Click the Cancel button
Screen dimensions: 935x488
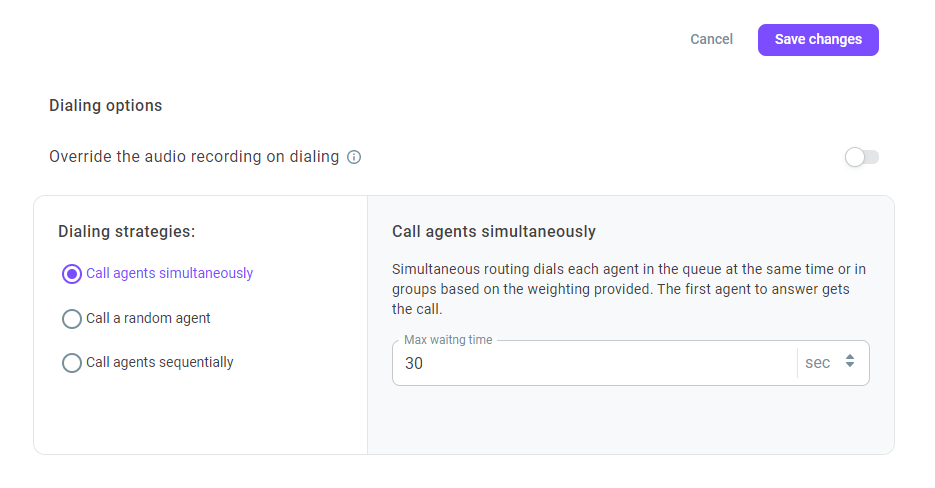pyautogui.click(x=711, y=39)
